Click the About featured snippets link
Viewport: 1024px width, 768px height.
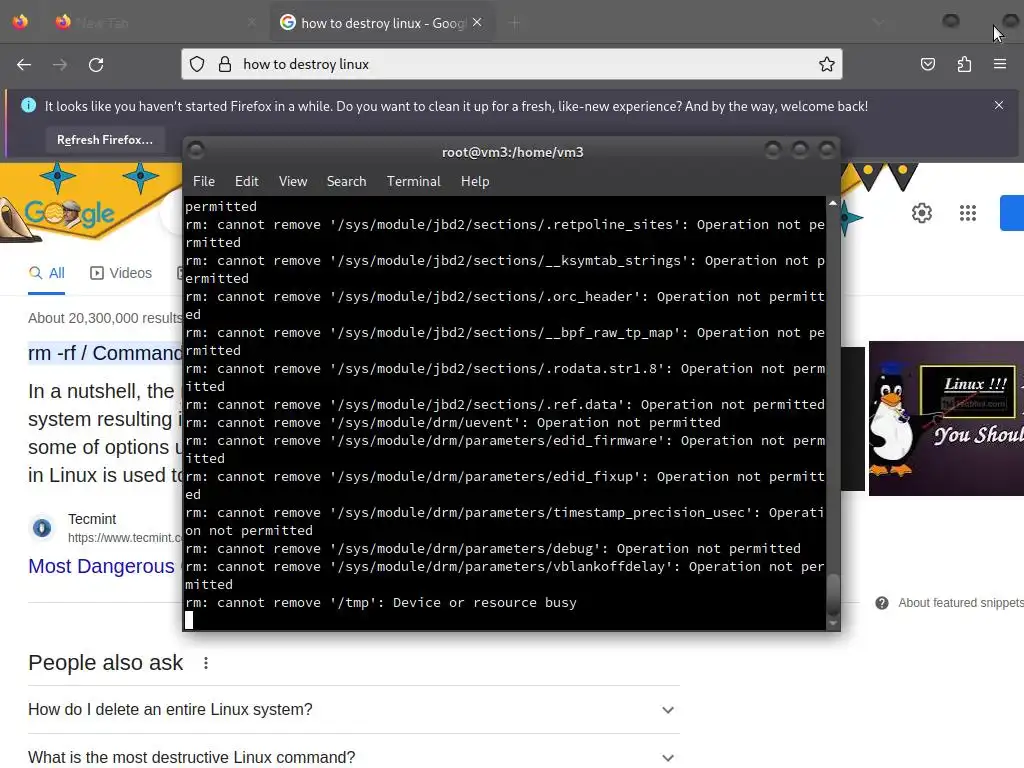coord(961,603)
